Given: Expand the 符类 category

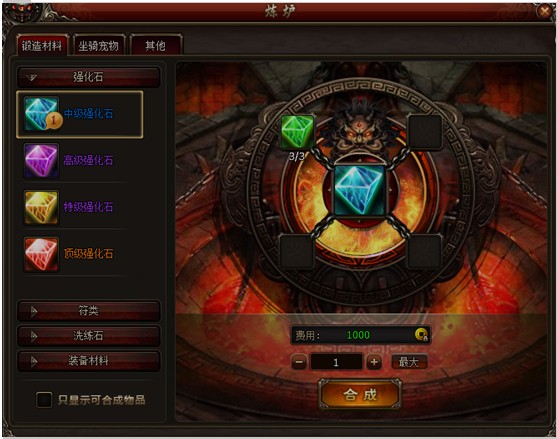Looking at the screenshot, I should [89, 311].
